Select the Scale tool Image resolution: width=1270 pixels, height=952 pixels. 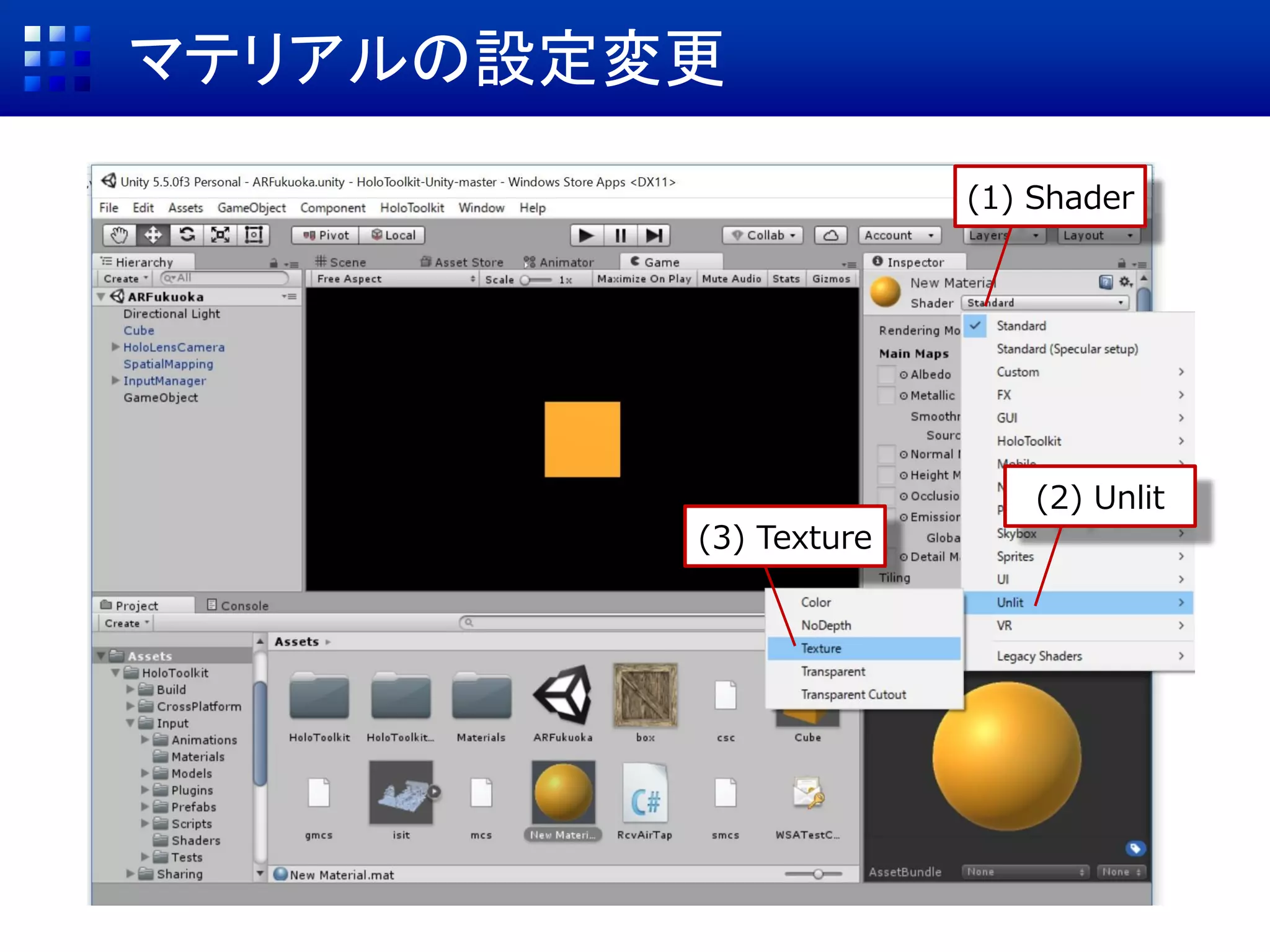coord(220,236)
